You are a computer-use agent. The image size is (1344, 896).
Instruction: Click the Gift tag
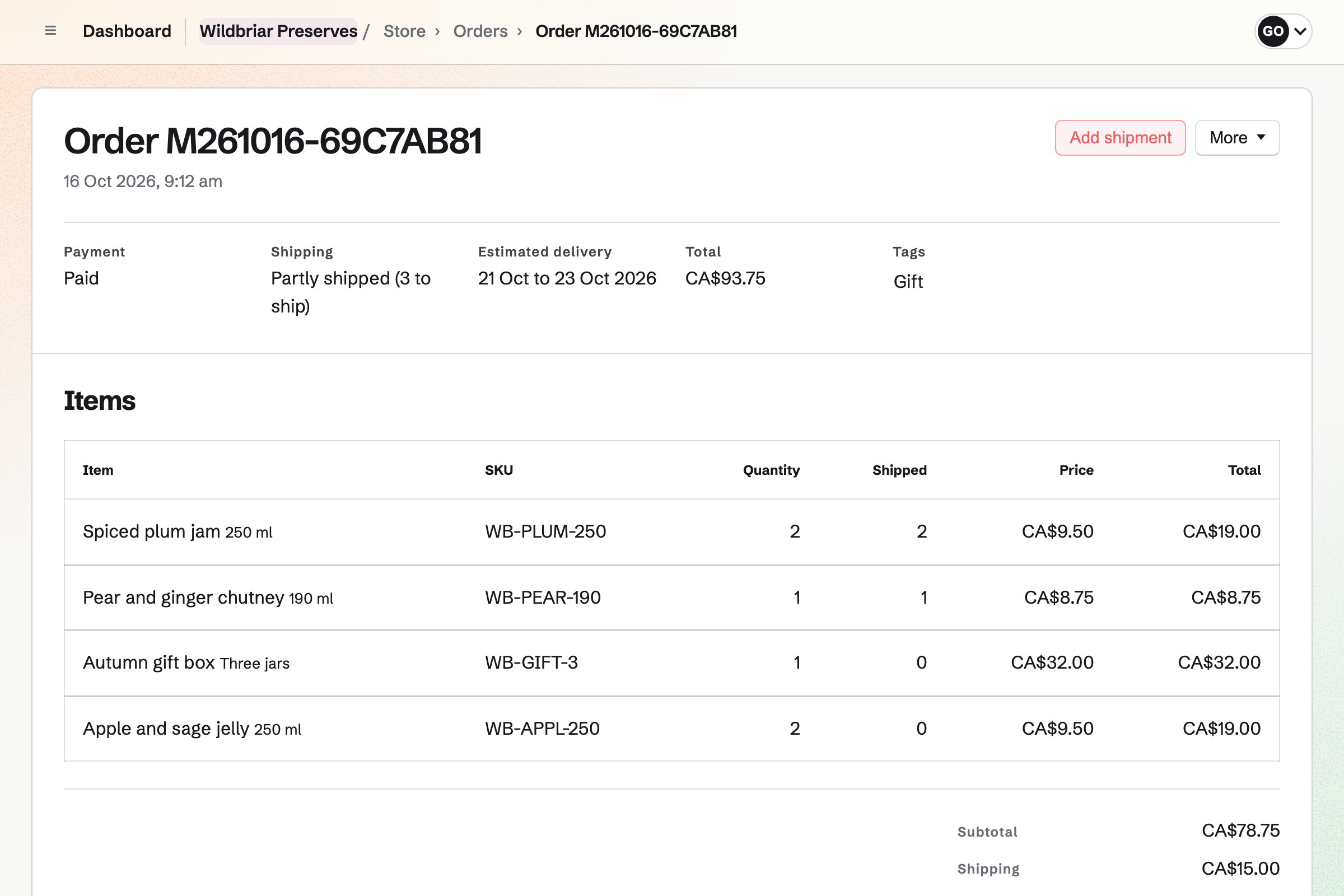click(x=908, y=281)
